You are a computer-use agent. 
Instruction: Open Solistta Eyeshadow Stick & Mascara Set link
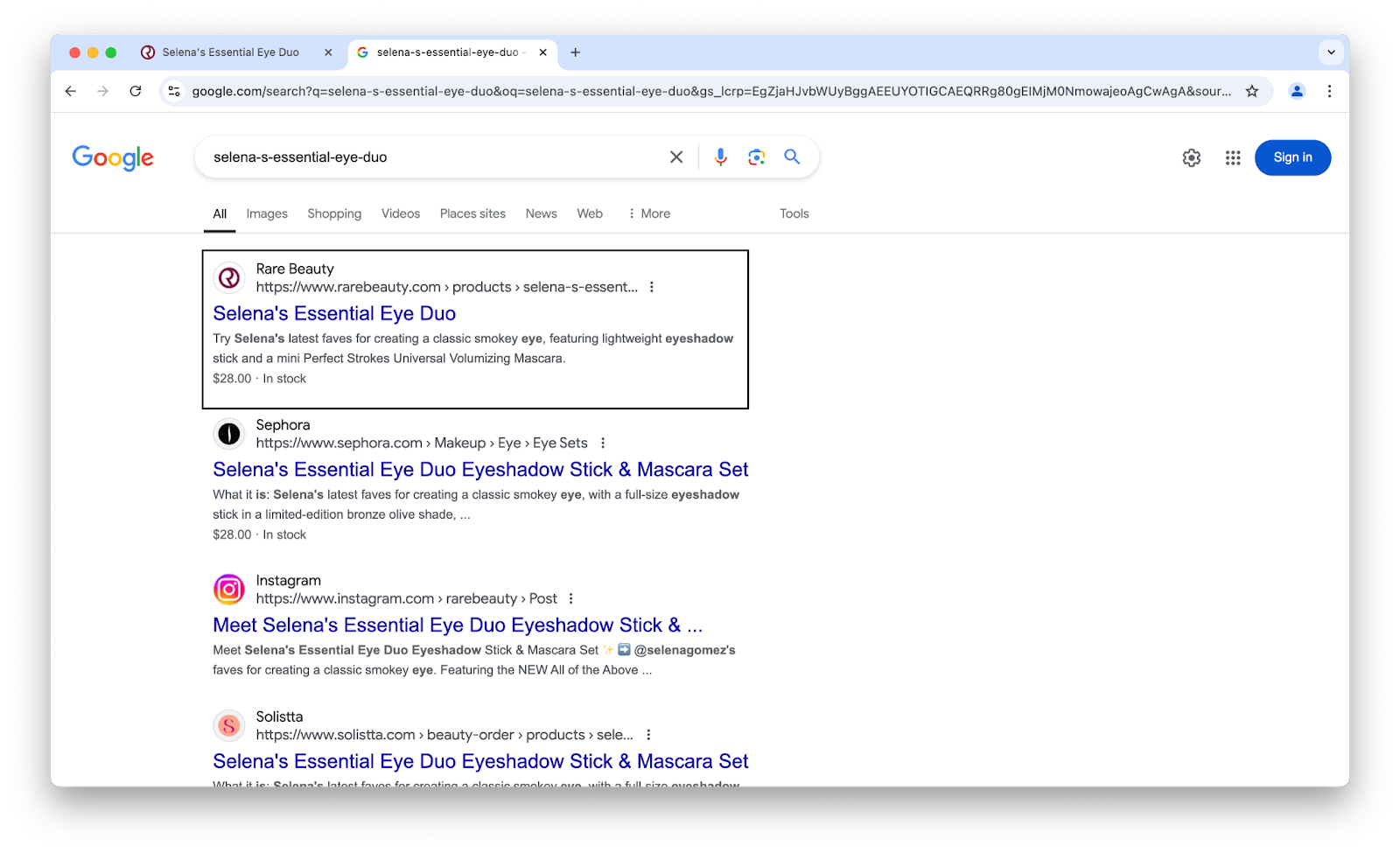[x=480, y=761]
